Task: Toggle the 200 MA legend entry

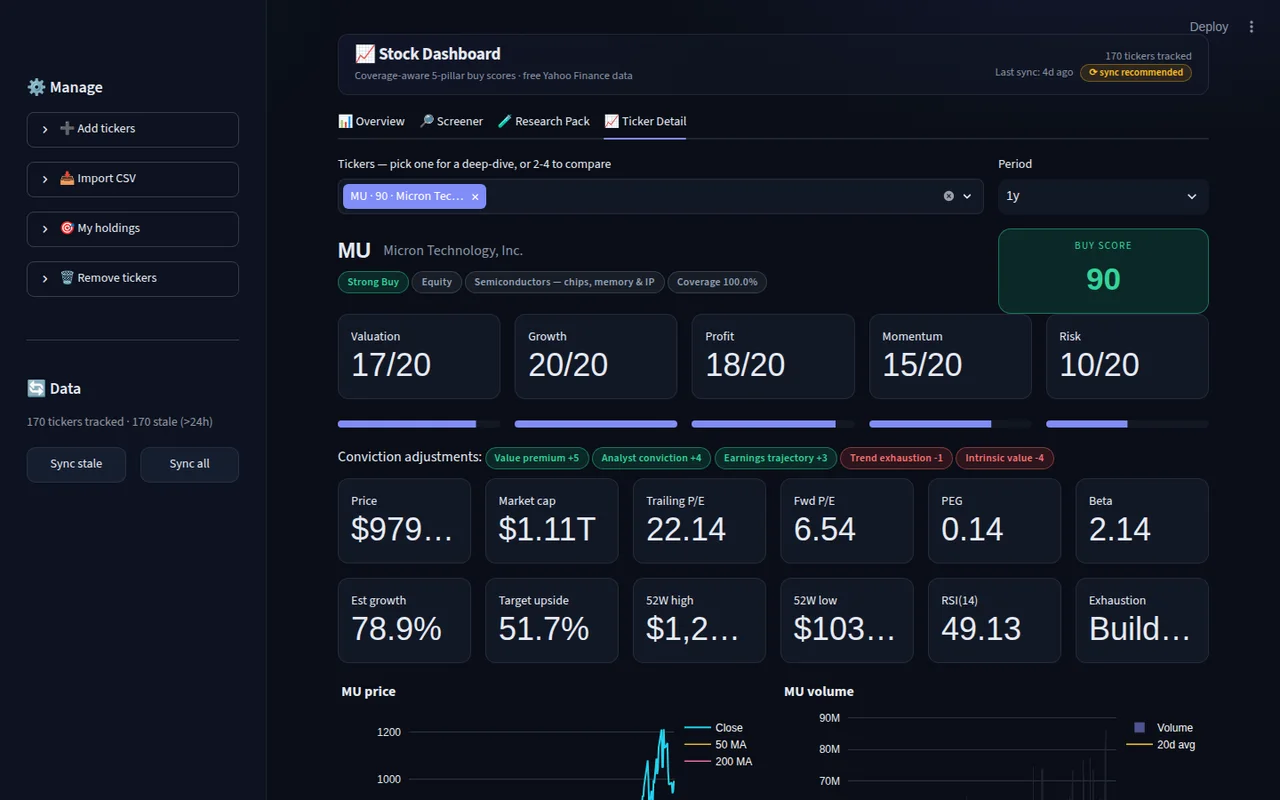Action: pyautogui.click(x=719, y=762)
